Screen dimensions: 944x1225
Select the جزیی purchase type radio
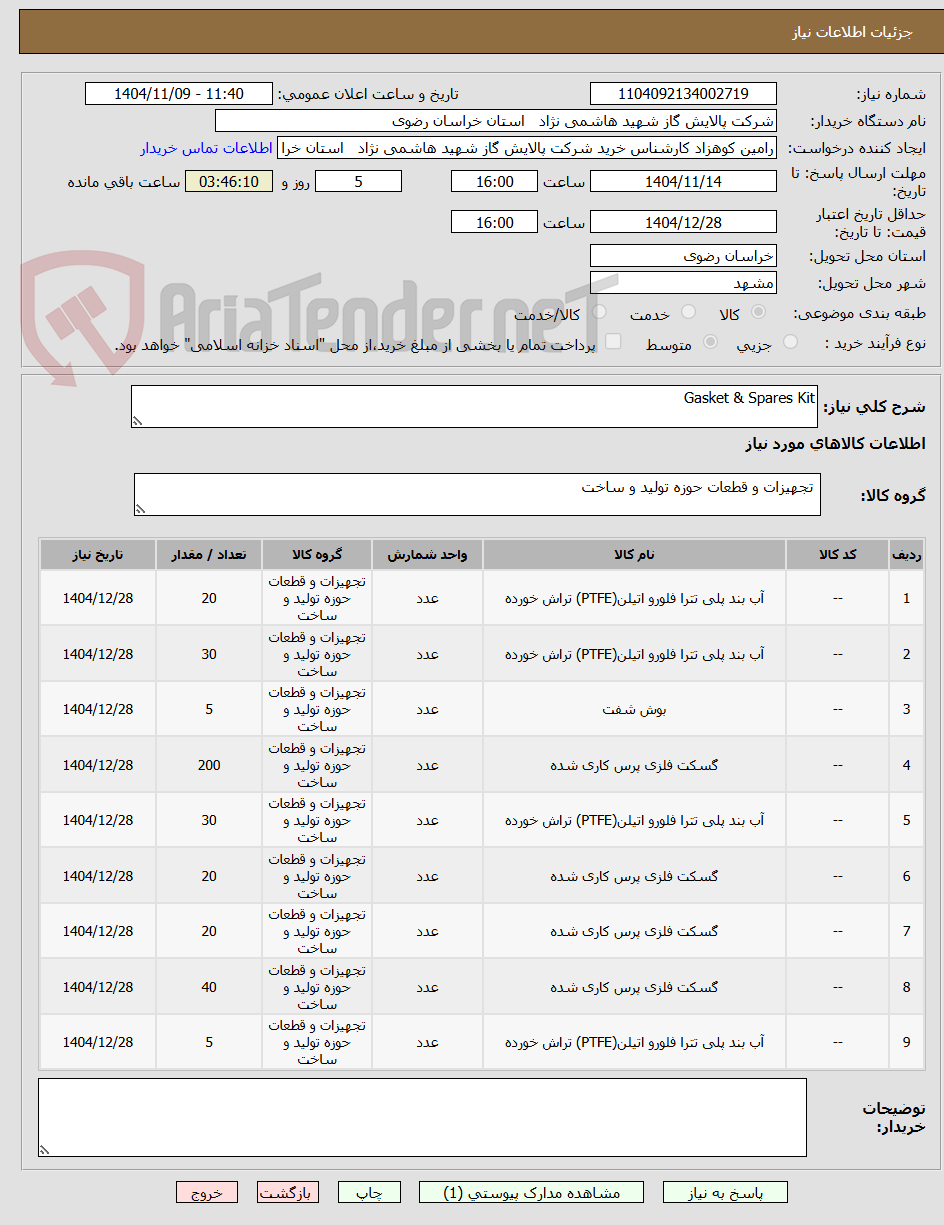coord(790,342)
